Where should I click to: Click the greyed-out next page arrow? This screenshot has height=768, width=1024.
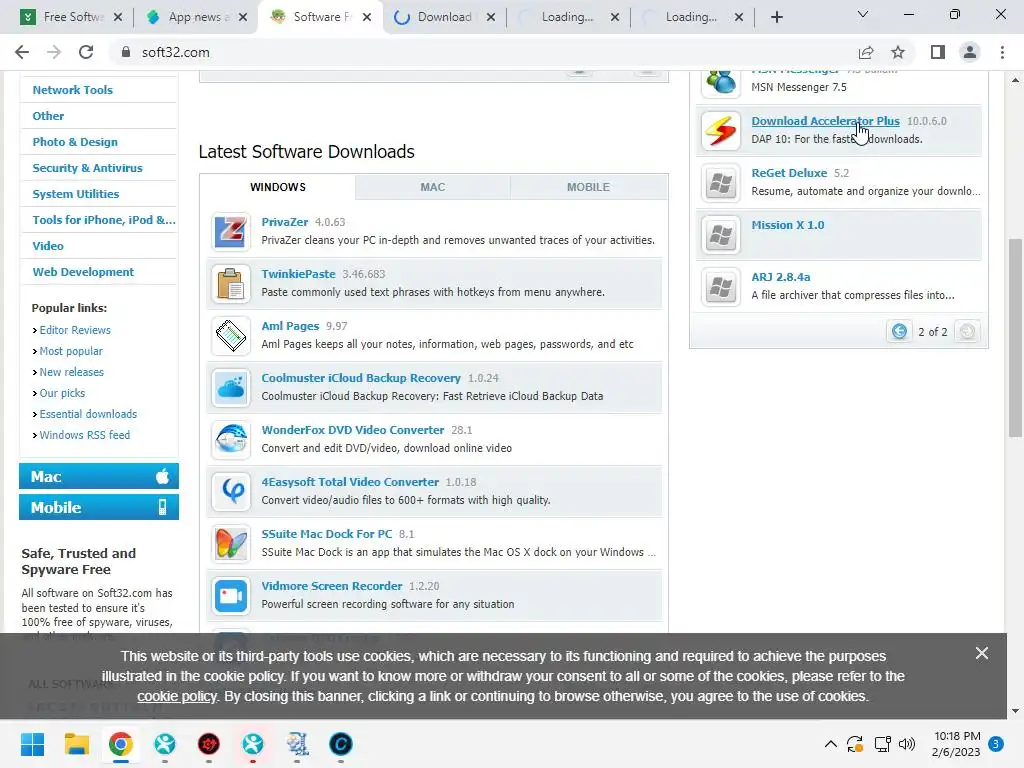[x=967, y=331]
